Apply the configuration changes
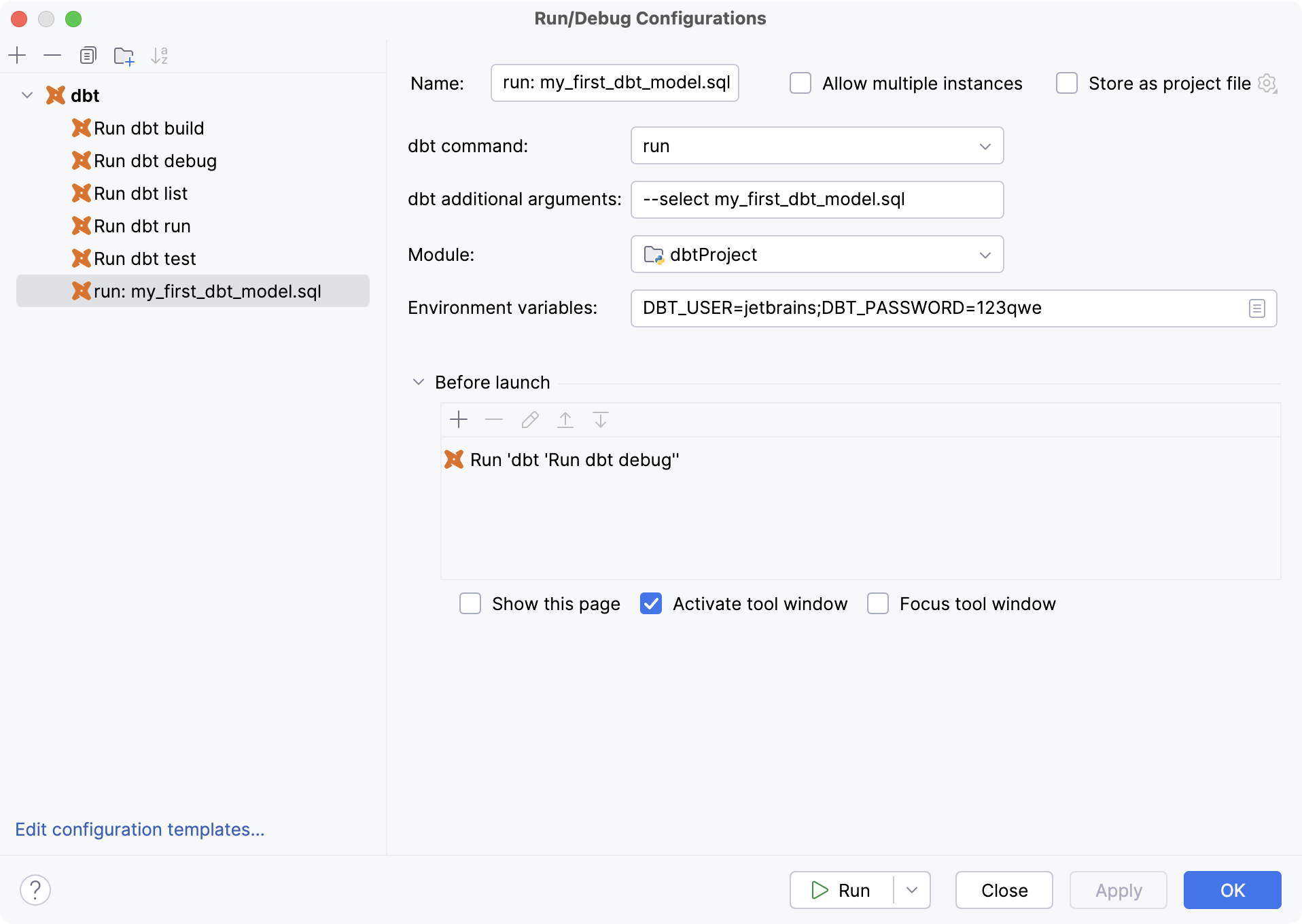 click(x=1117, y=890)
